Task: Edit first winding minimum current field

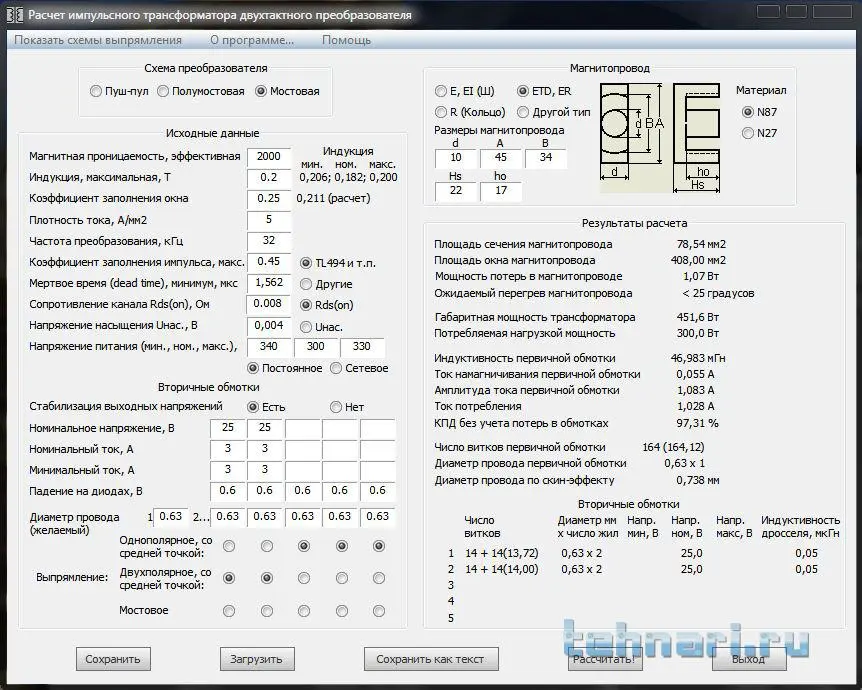Action: (x=228, y=470)
